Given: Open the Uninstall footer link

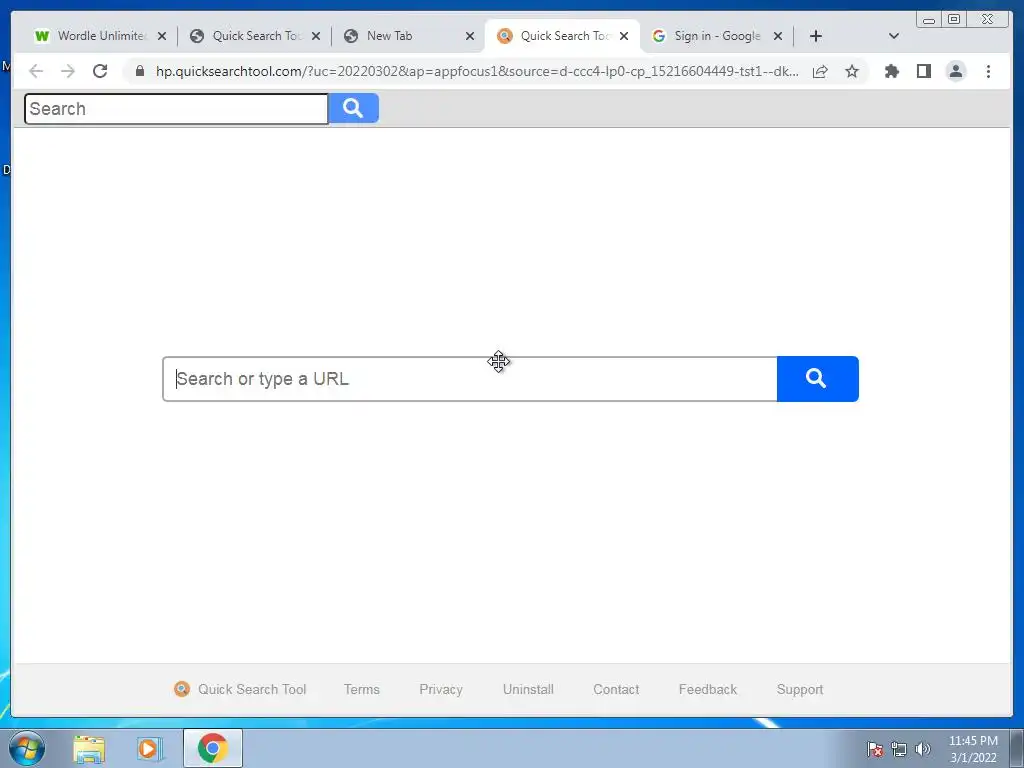Looking at the screenshot, I should pyautogui.click(x=528, y=689).
